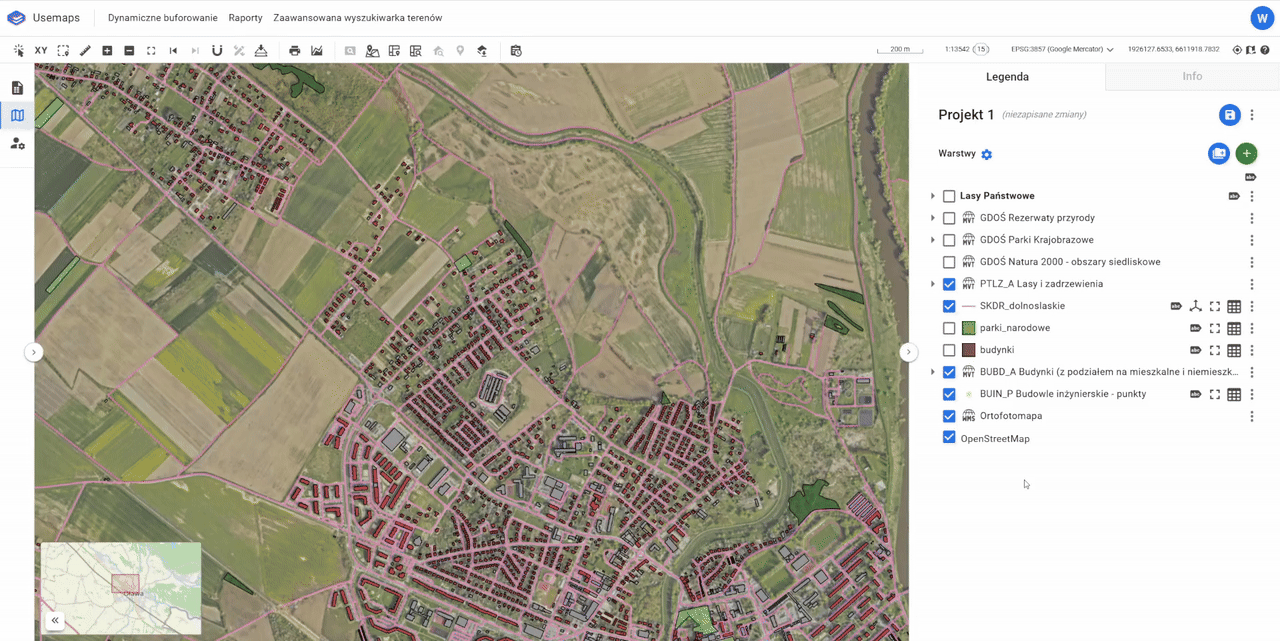
Task: Click the green add layer button
Action: (x=1246, y=154)
